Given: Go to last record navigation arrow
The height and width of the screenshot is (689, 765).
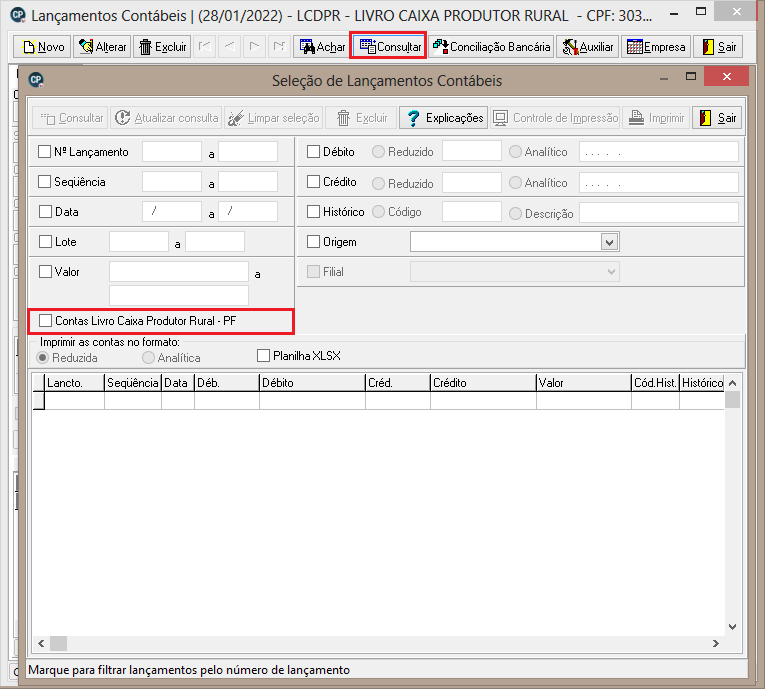Looking at the screenshot, I should [x=279, y=47].
